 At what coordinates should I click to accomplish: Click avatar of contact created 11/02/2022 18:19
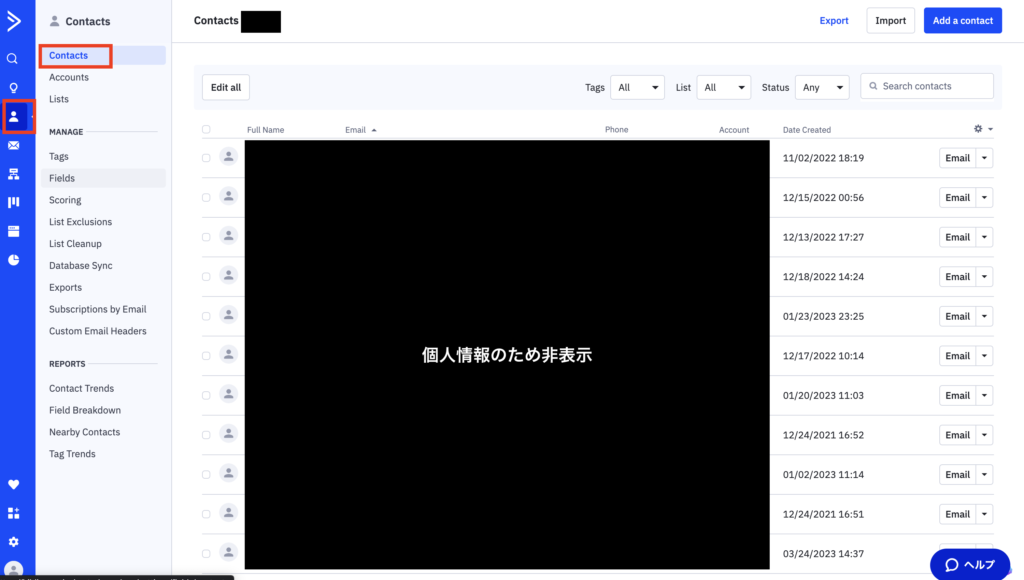pyautogui.click(x=229, y=156)
